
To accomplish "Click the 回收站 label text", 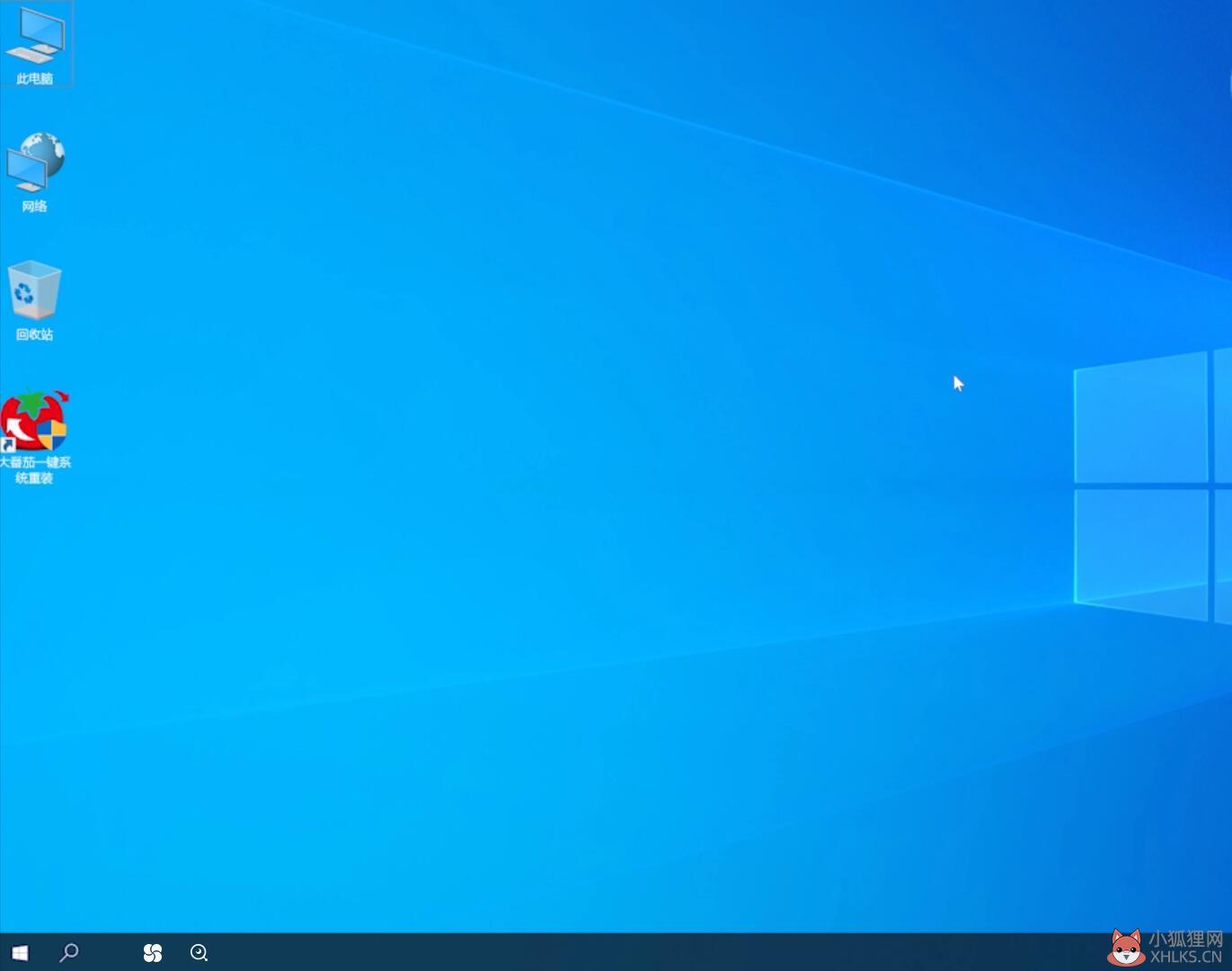I will (x=35, y=334).
